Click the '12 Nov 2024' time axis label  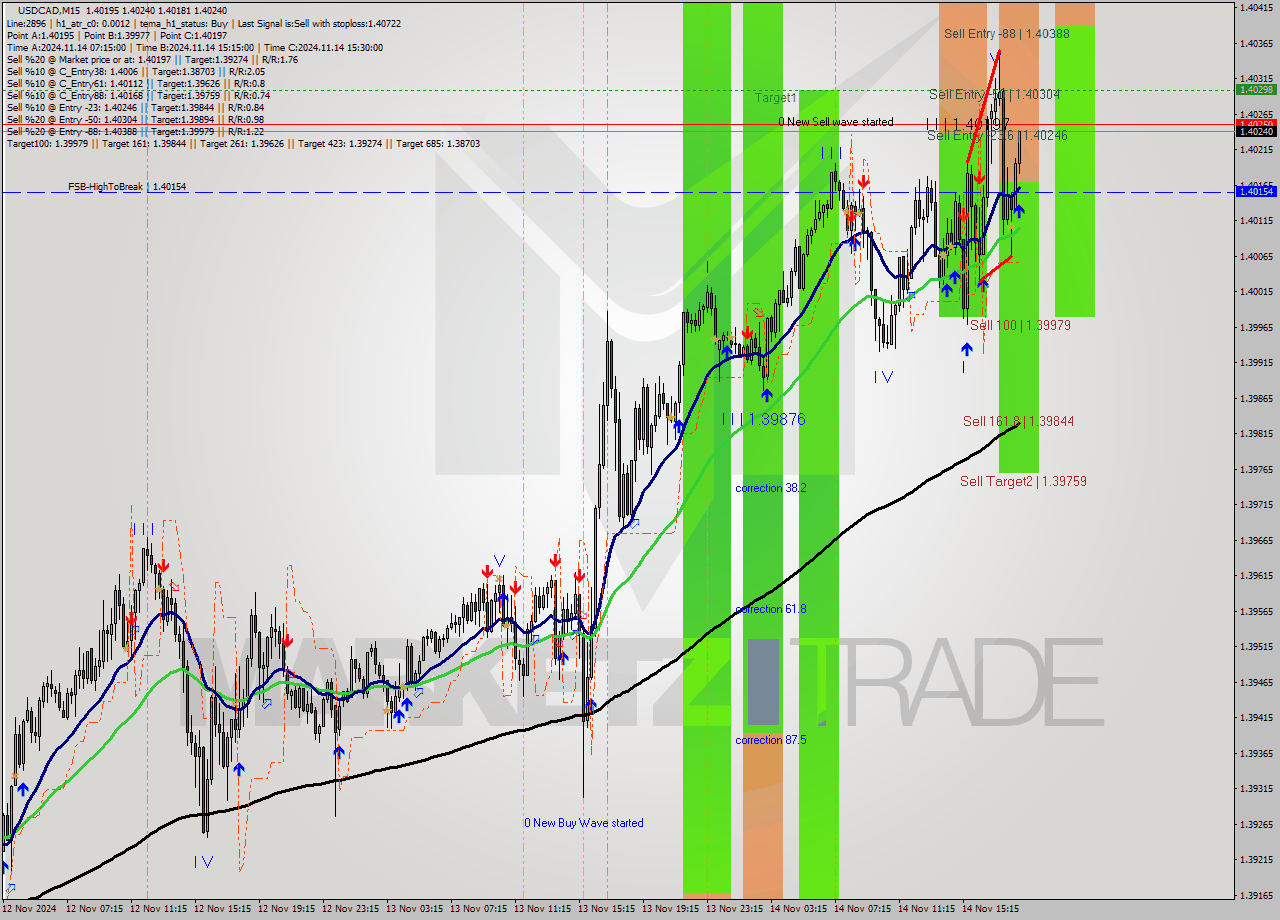click(x=29, y=909)
